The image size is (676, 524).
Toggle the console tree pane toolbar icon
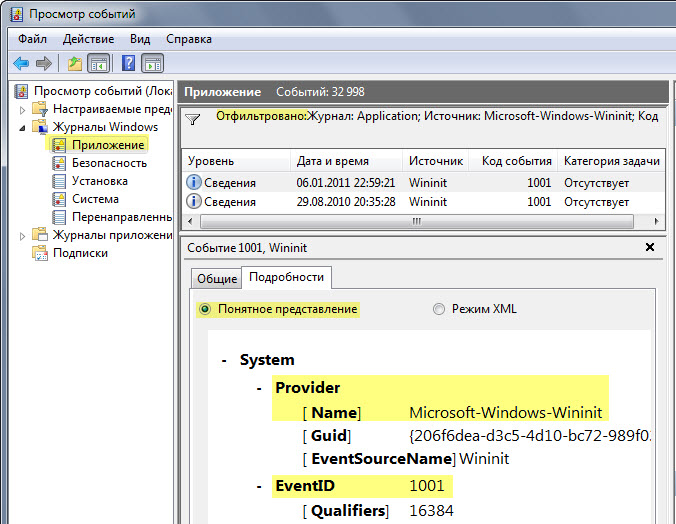(98, 63)
